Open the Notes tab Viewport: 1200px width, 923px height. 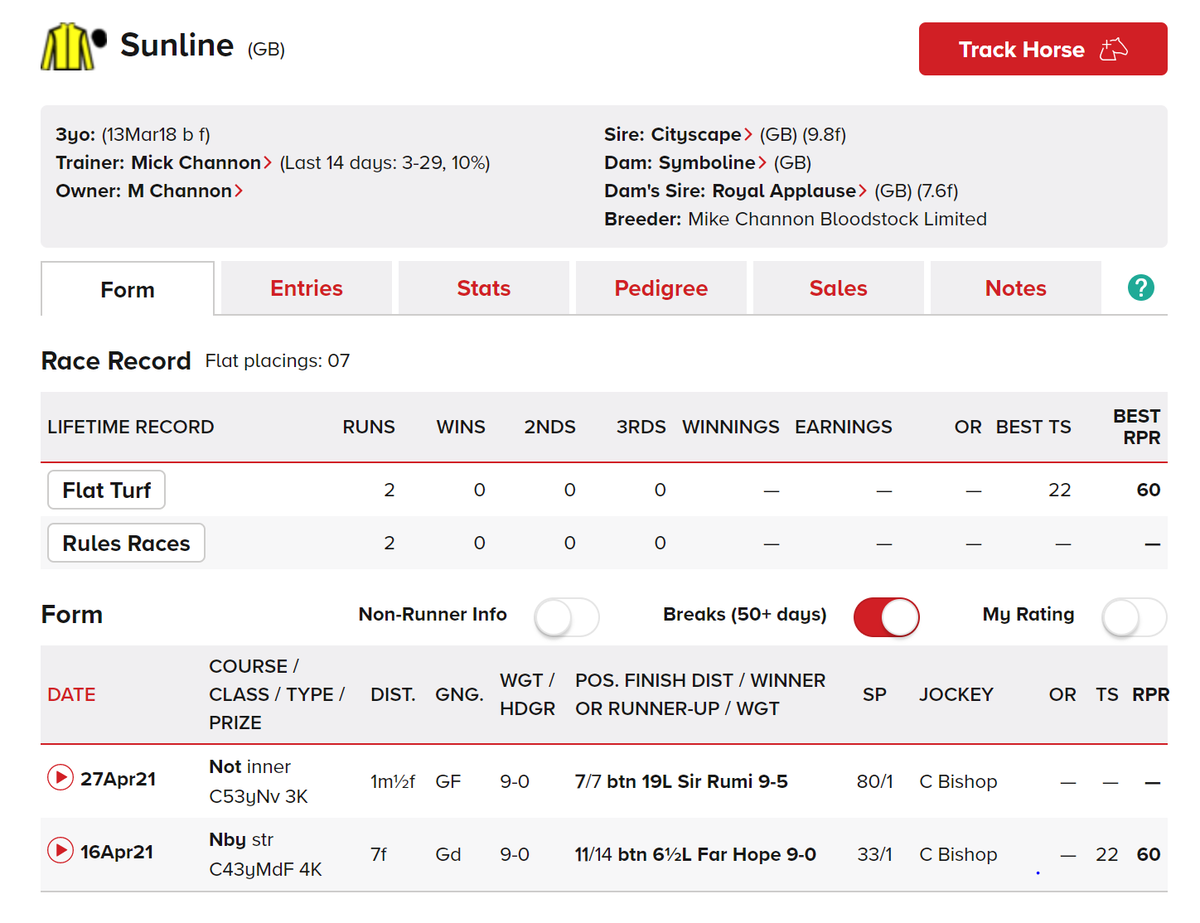click(1016, 288)
